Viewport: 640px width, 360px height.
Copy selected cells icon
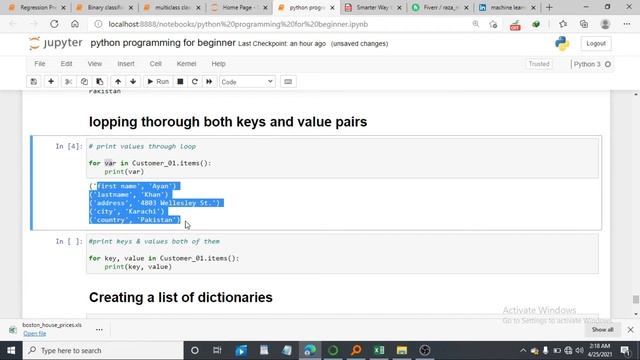point(84,82)
